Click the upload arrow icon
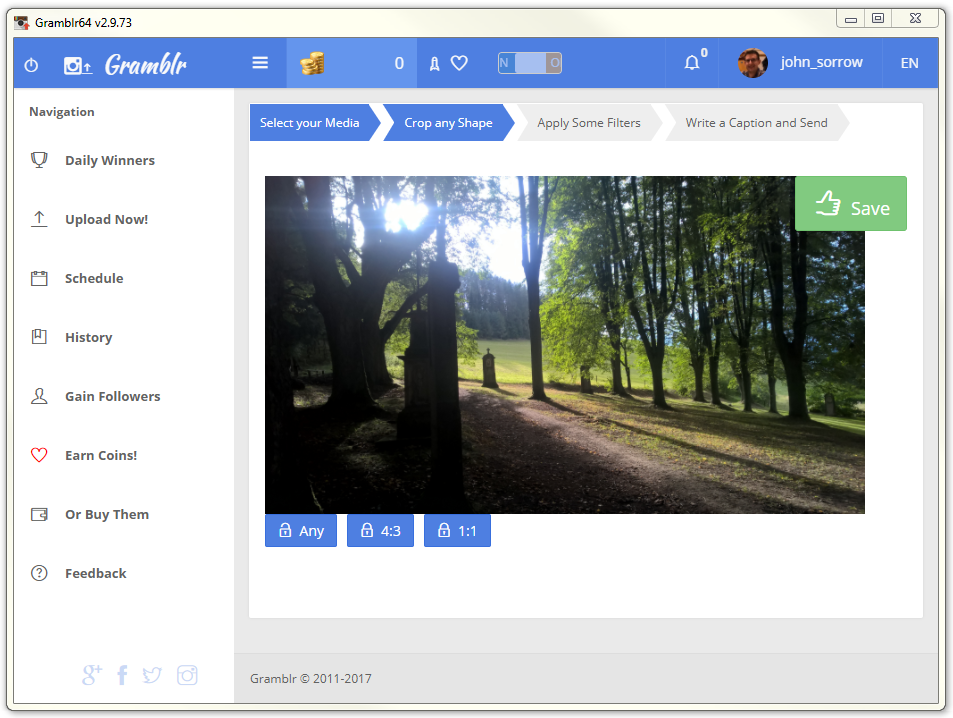The height and width of the screenshot is (718, 953). pyautogui.click(x=39, y=219)
